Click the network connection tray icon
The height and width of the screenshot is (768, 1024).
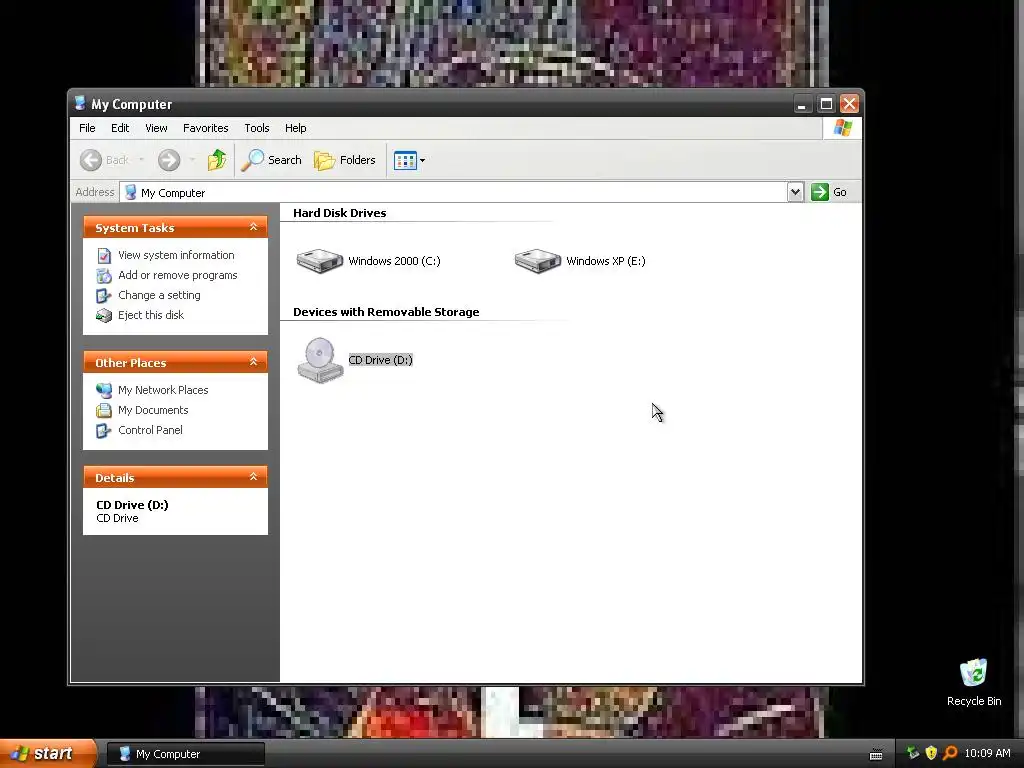[912, 754]
